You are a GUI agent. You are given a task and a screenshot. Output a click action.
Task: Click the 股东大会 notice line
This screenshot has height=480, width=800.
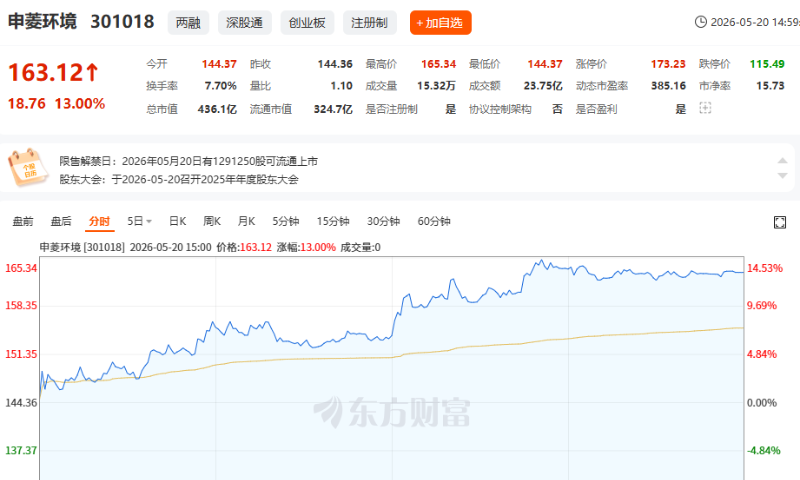click(179, 180)
